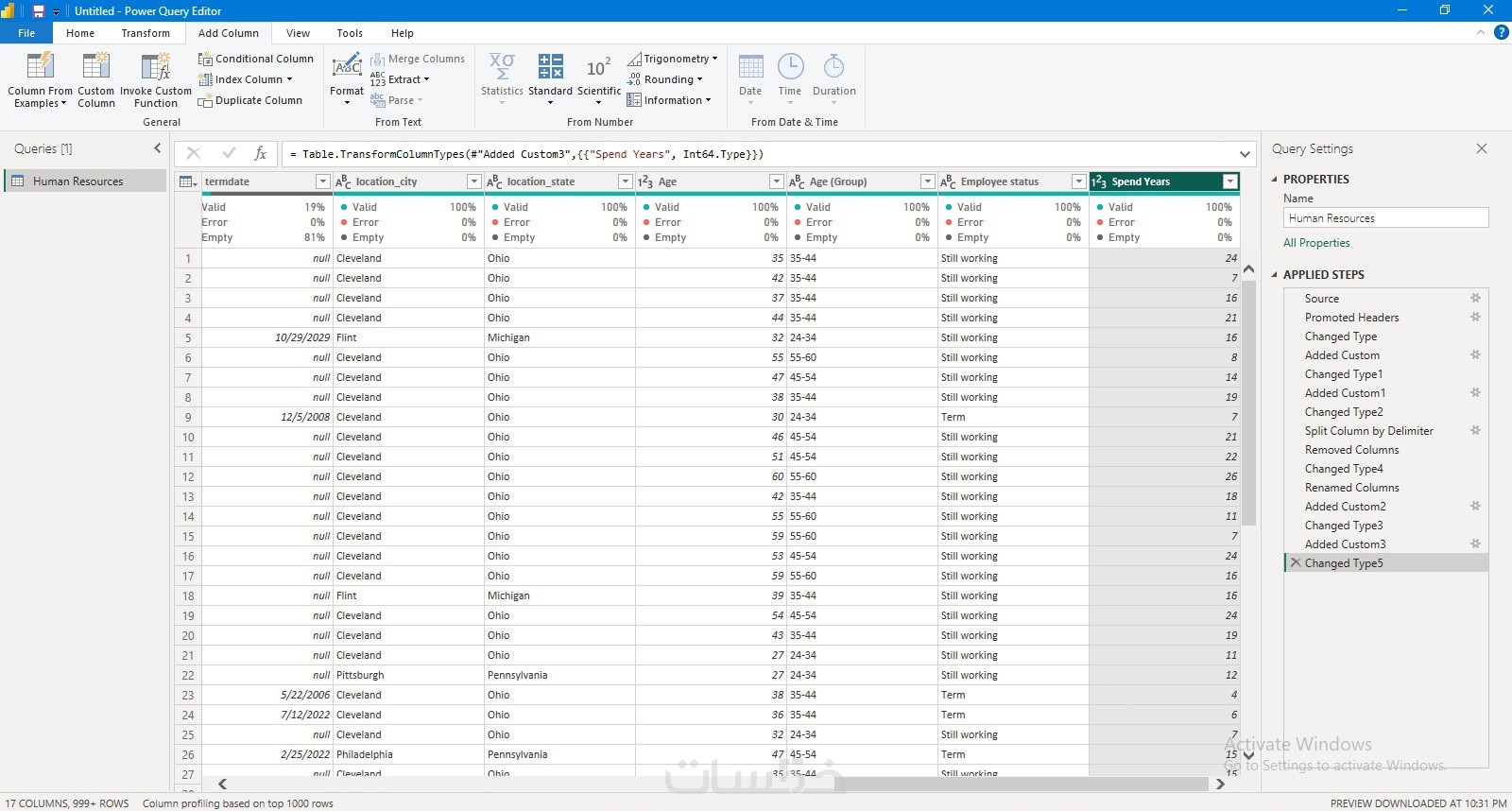Switch to the Transform tab
Screen dimensions: 1512x811
[146, 33]
